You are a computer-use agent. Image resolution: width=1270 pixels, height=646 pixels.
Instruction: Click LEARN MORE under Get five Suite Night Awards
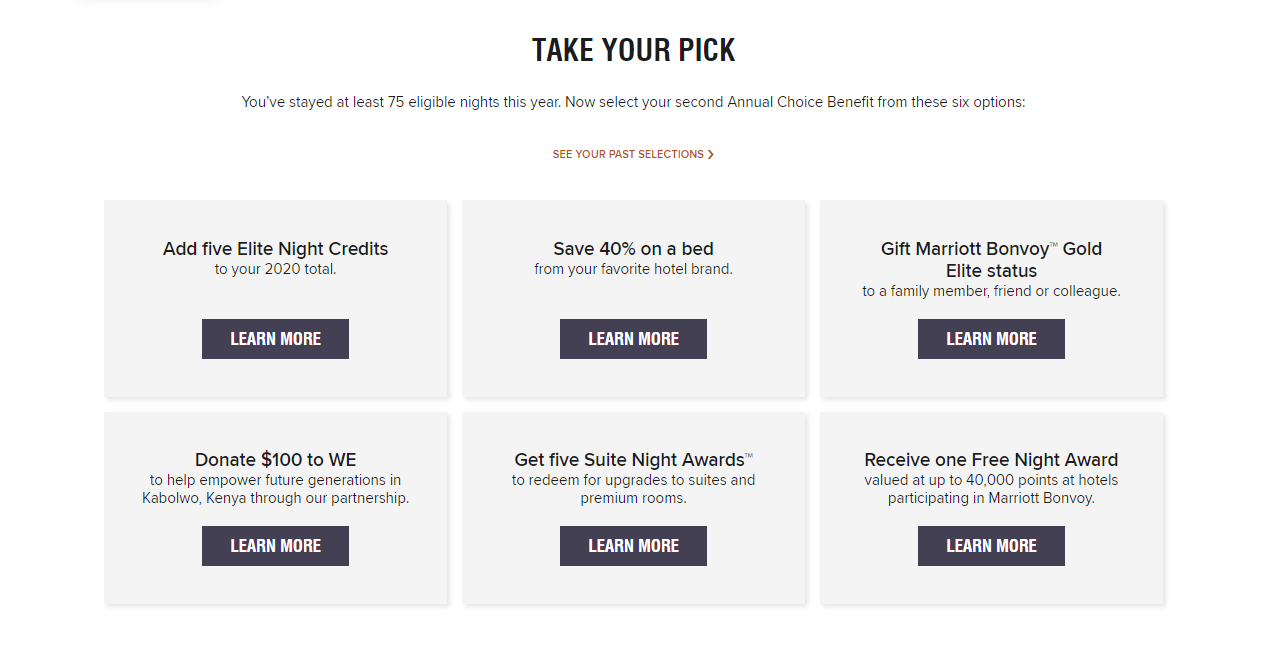point(633,545)
